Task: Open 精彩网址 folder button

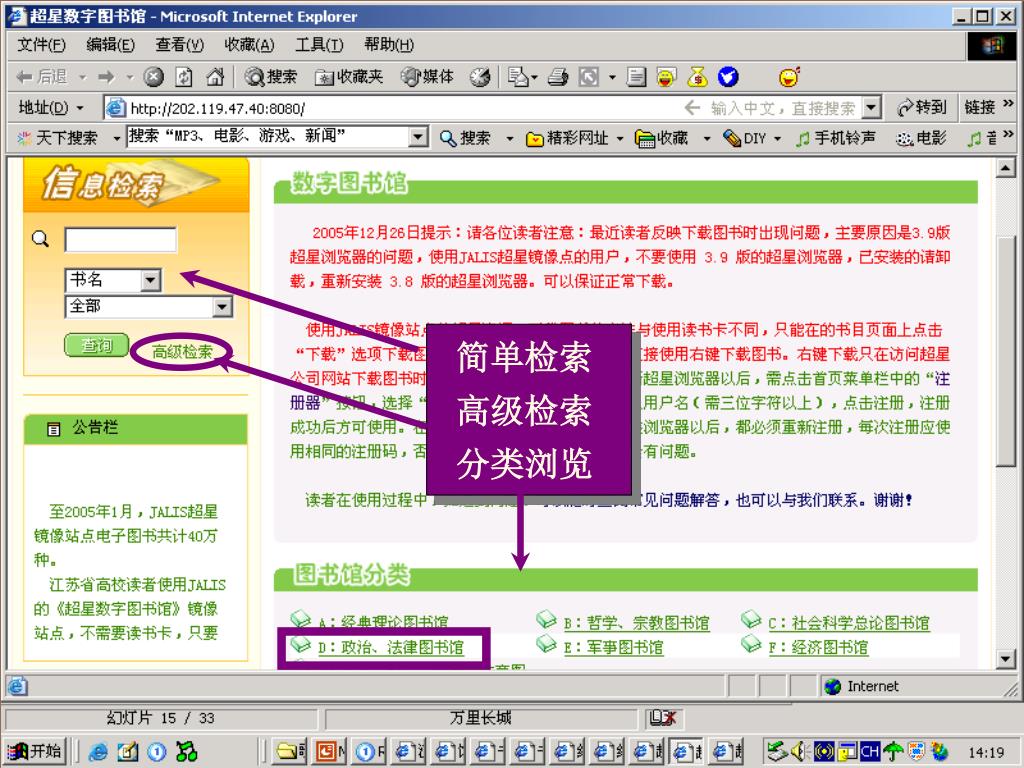Action: point(567,138)
